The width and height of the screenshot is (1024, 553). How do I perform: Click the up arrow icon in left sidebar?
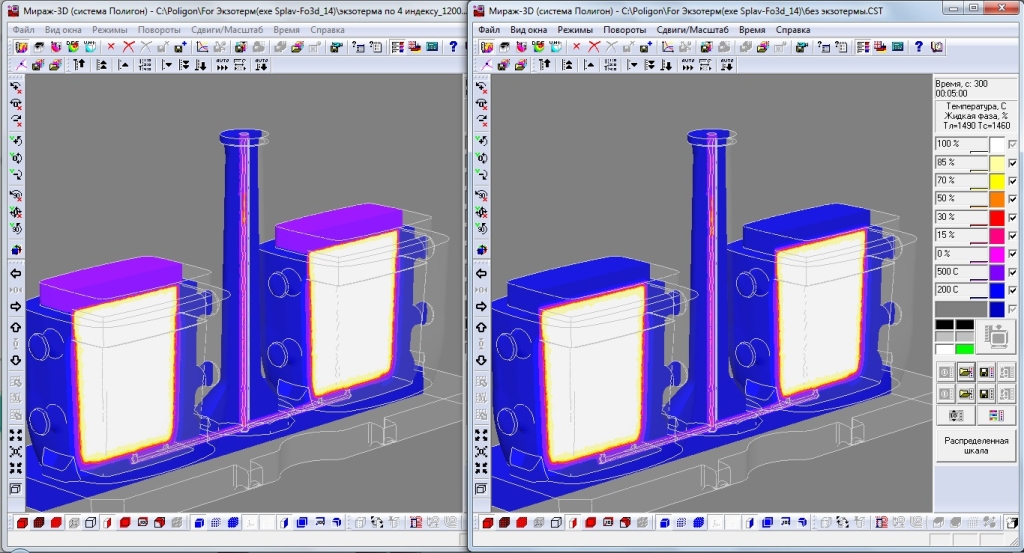16,327
